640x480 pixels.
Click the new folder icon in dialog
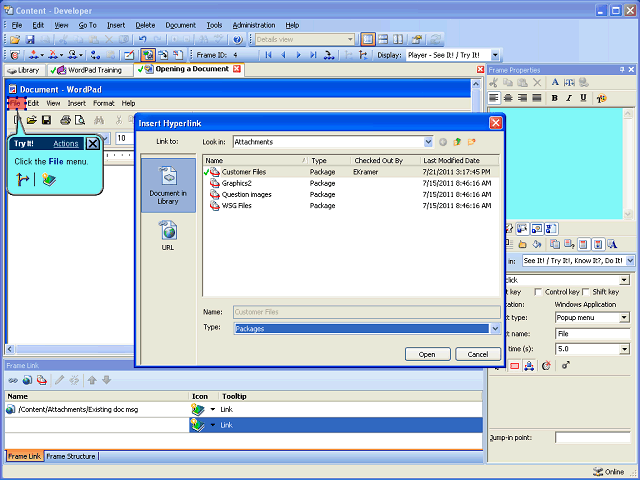pyautogui.click(x=471, y=142)
